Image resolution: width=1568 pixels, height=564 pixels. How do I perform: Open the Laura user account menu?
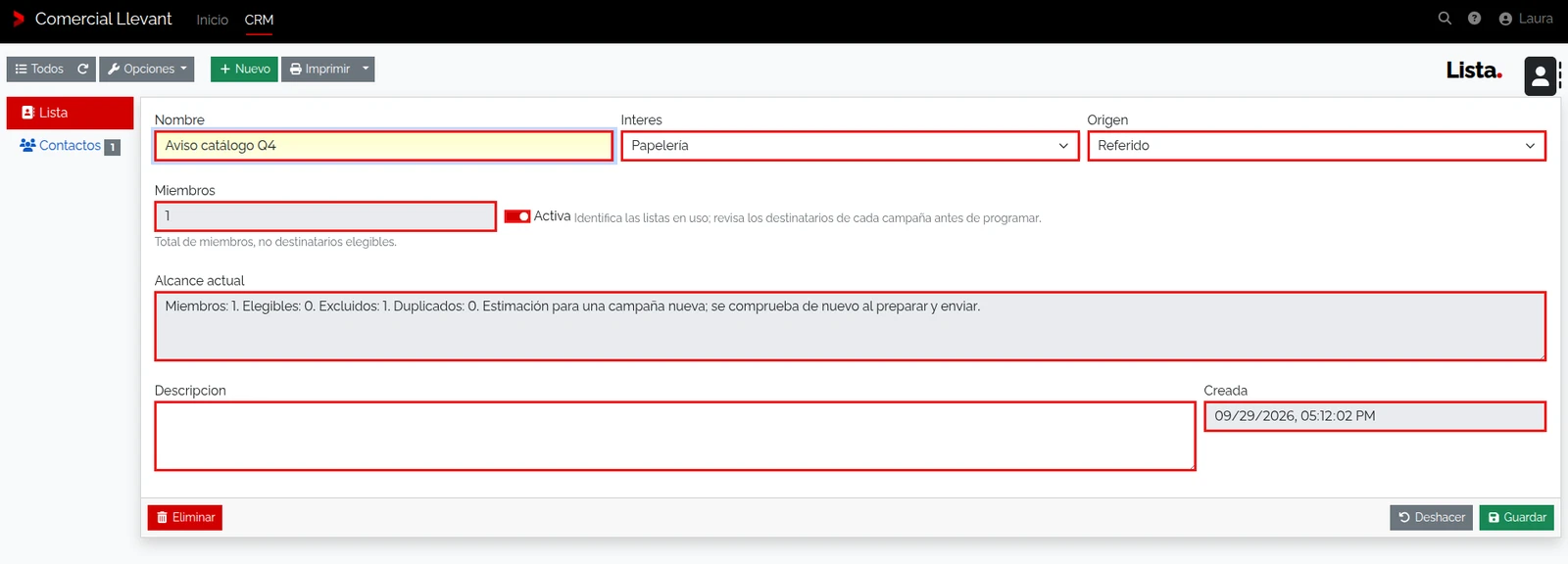[1526, 19]
